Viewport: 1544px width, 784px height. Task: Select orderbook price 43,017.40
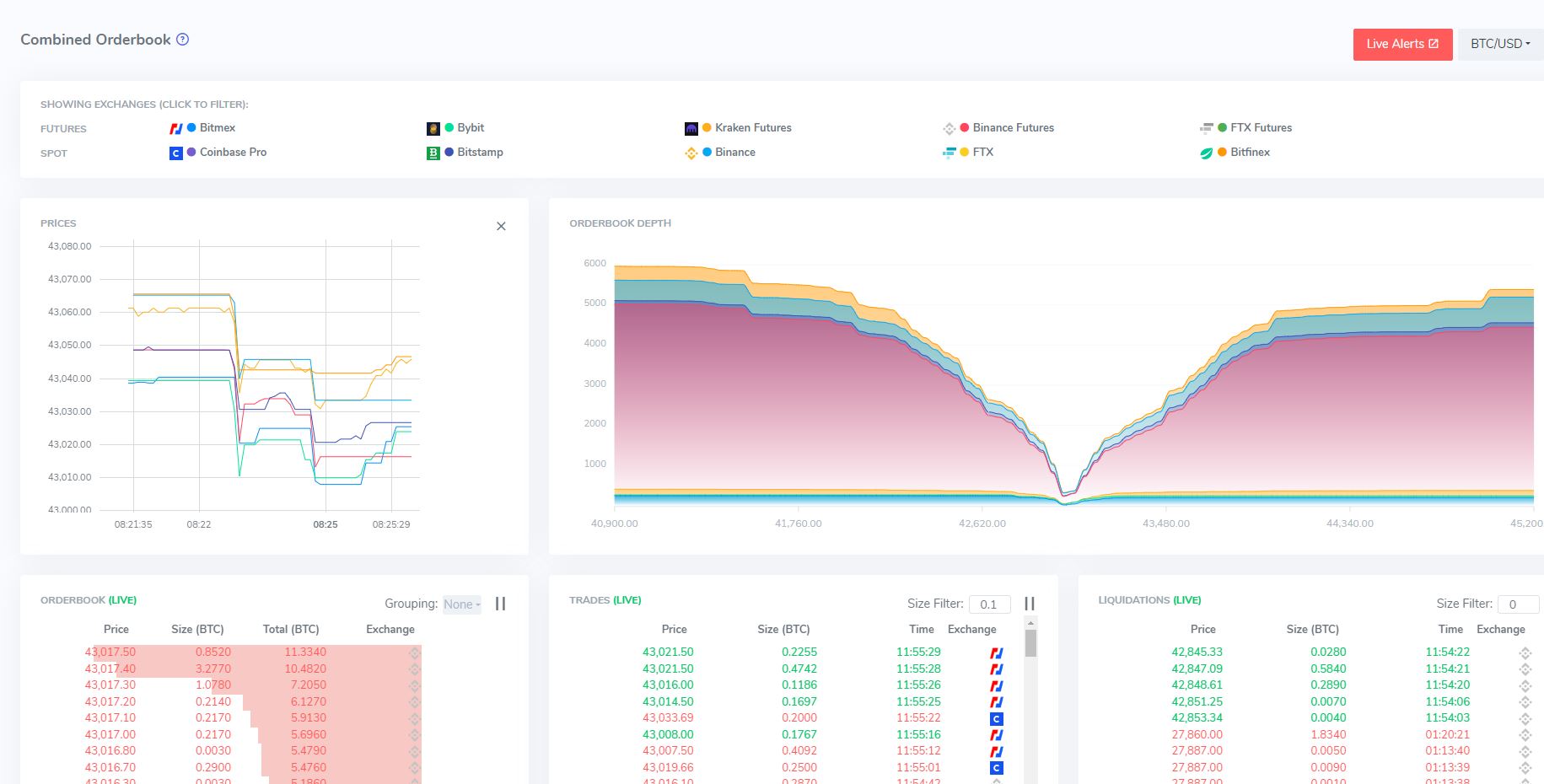click(x=110, y=669)
